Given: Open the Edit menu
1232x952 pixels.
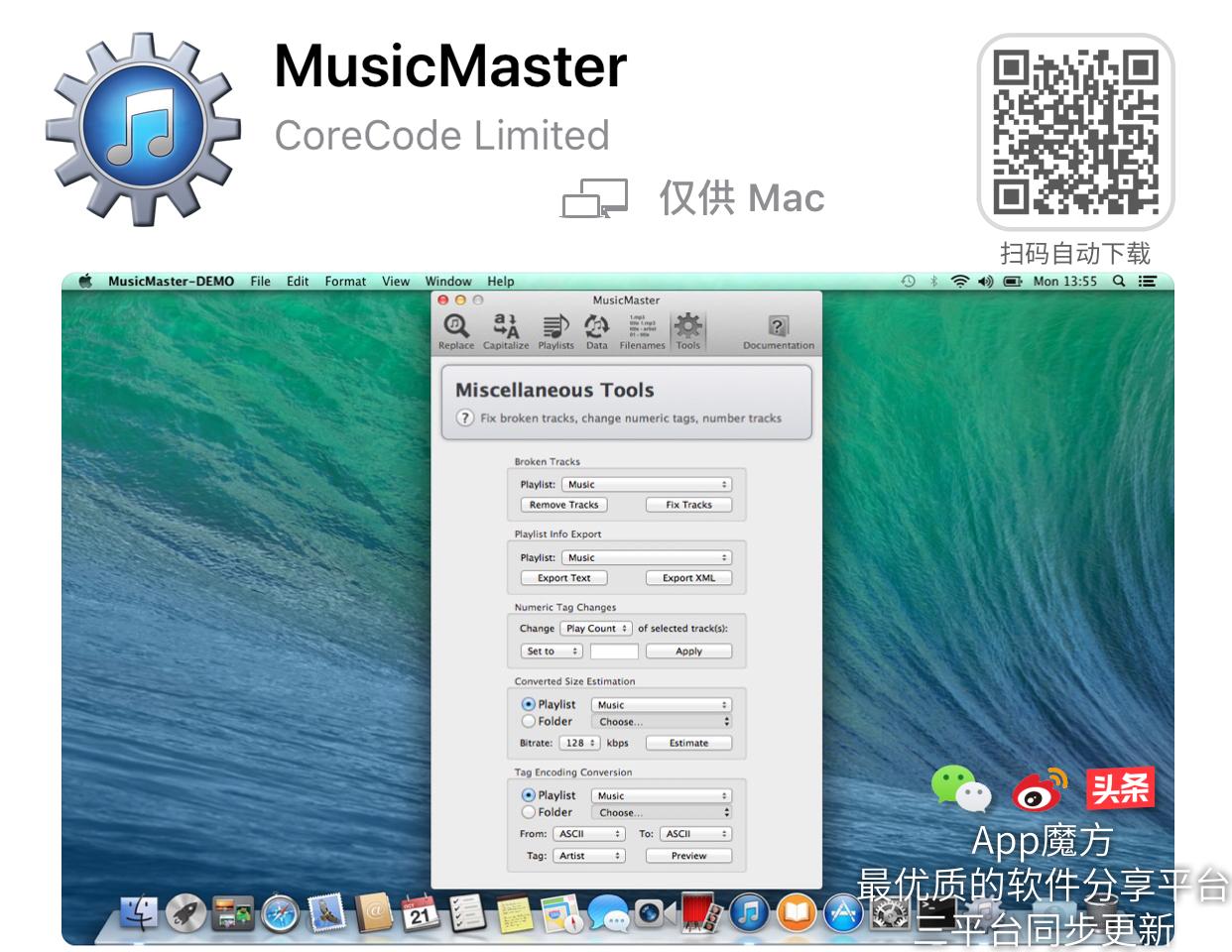Looking at the screenshot, I should click(x=298, y=282).
